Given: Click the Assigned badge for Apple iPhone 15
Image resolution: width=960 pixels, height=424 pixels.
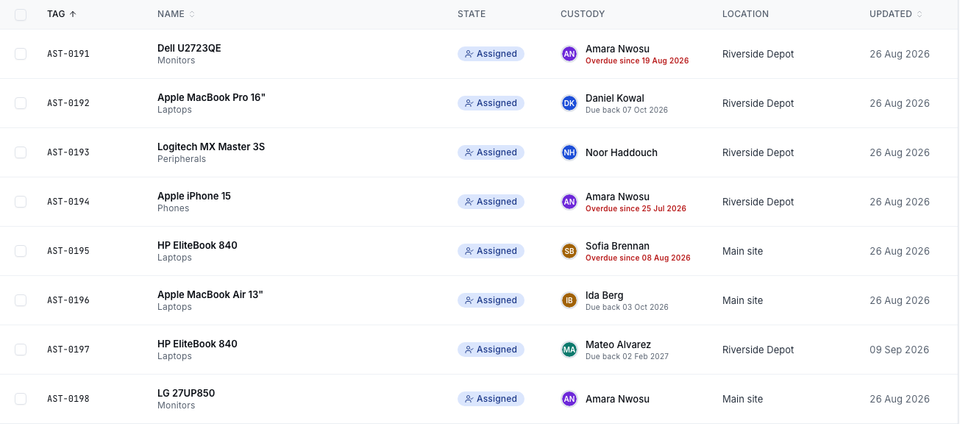Looking at the screenshot, I should [491, 201].
